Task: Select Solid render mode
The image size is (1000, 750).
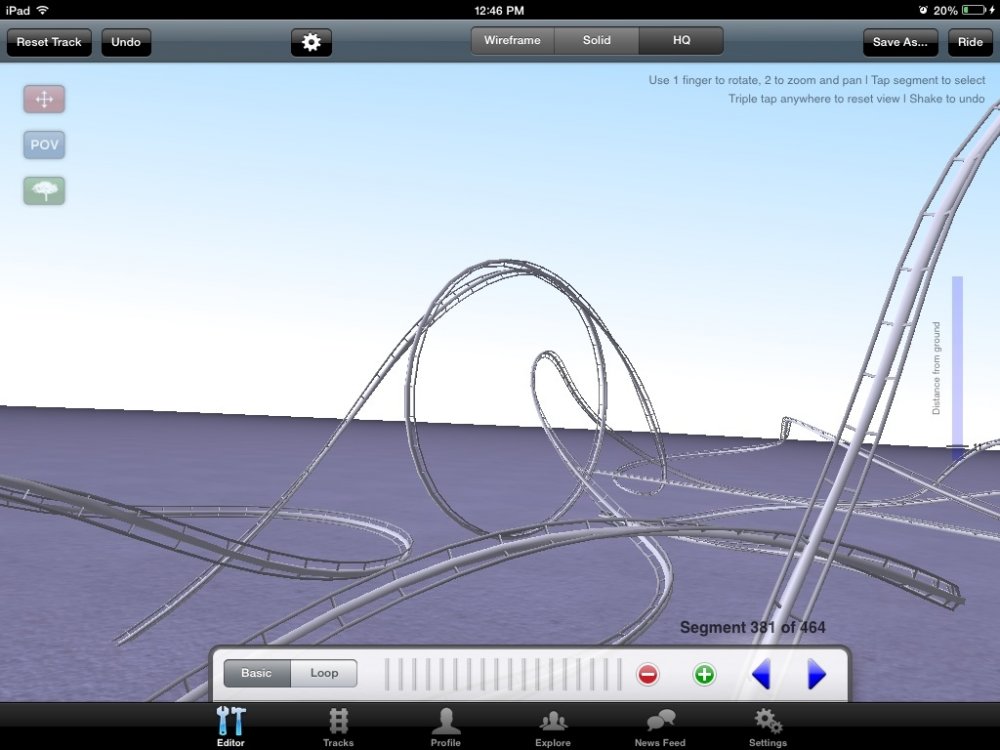Action: (x=597, y=41)
